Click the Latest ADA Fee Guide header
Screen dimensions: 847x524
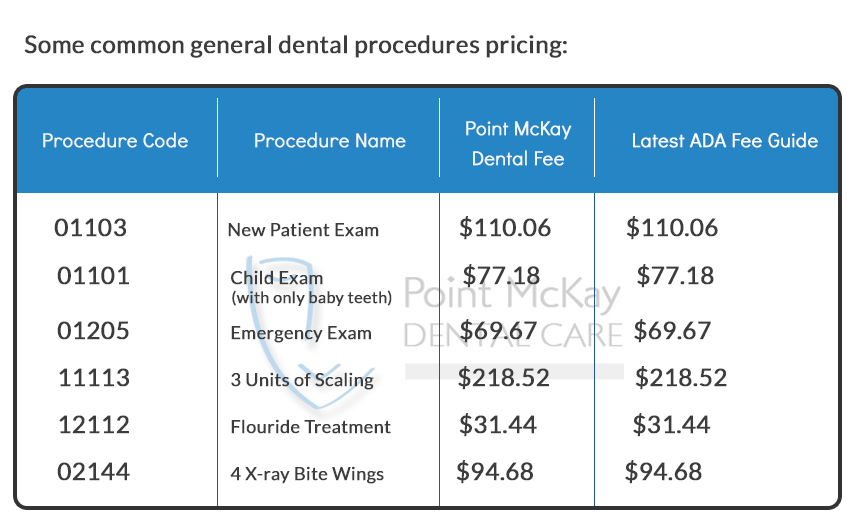click(725, 141)
